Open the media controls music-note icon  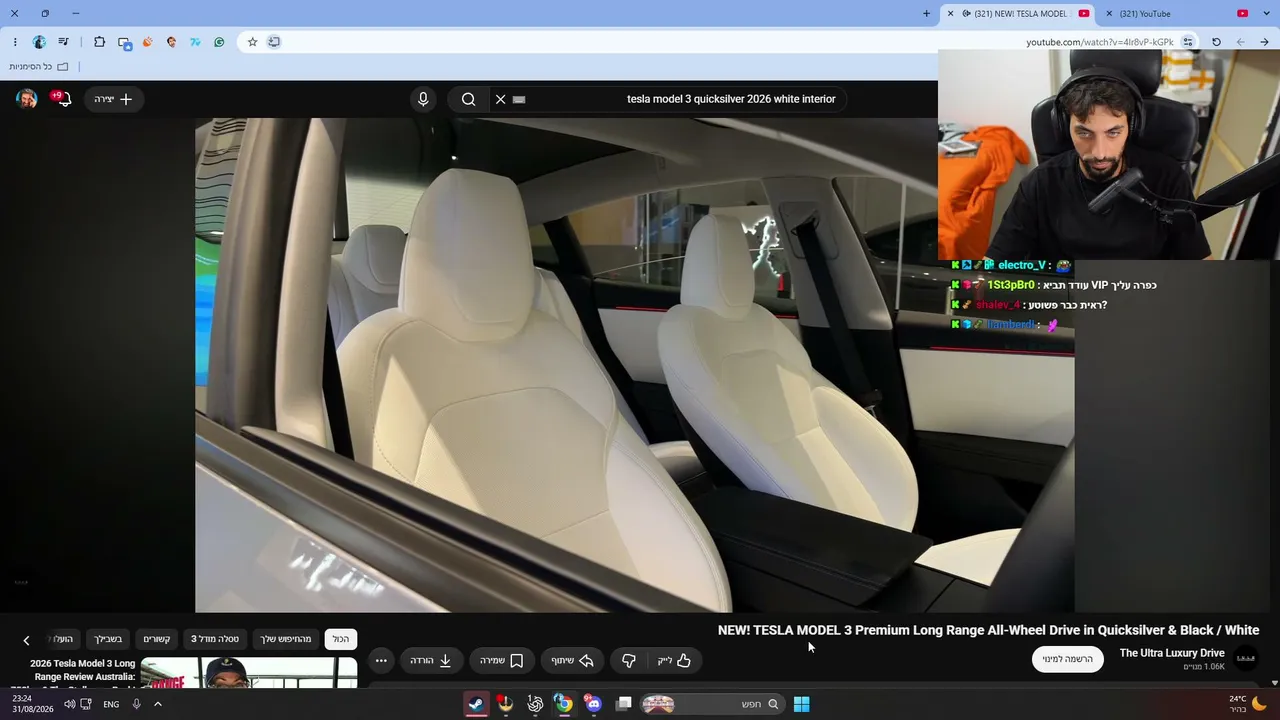coord(64,42)
